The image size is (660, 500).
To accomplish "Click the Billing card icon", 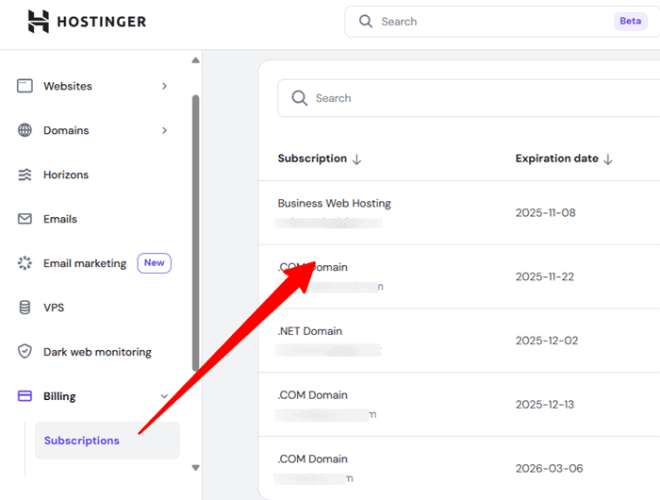I will (25, 396).
